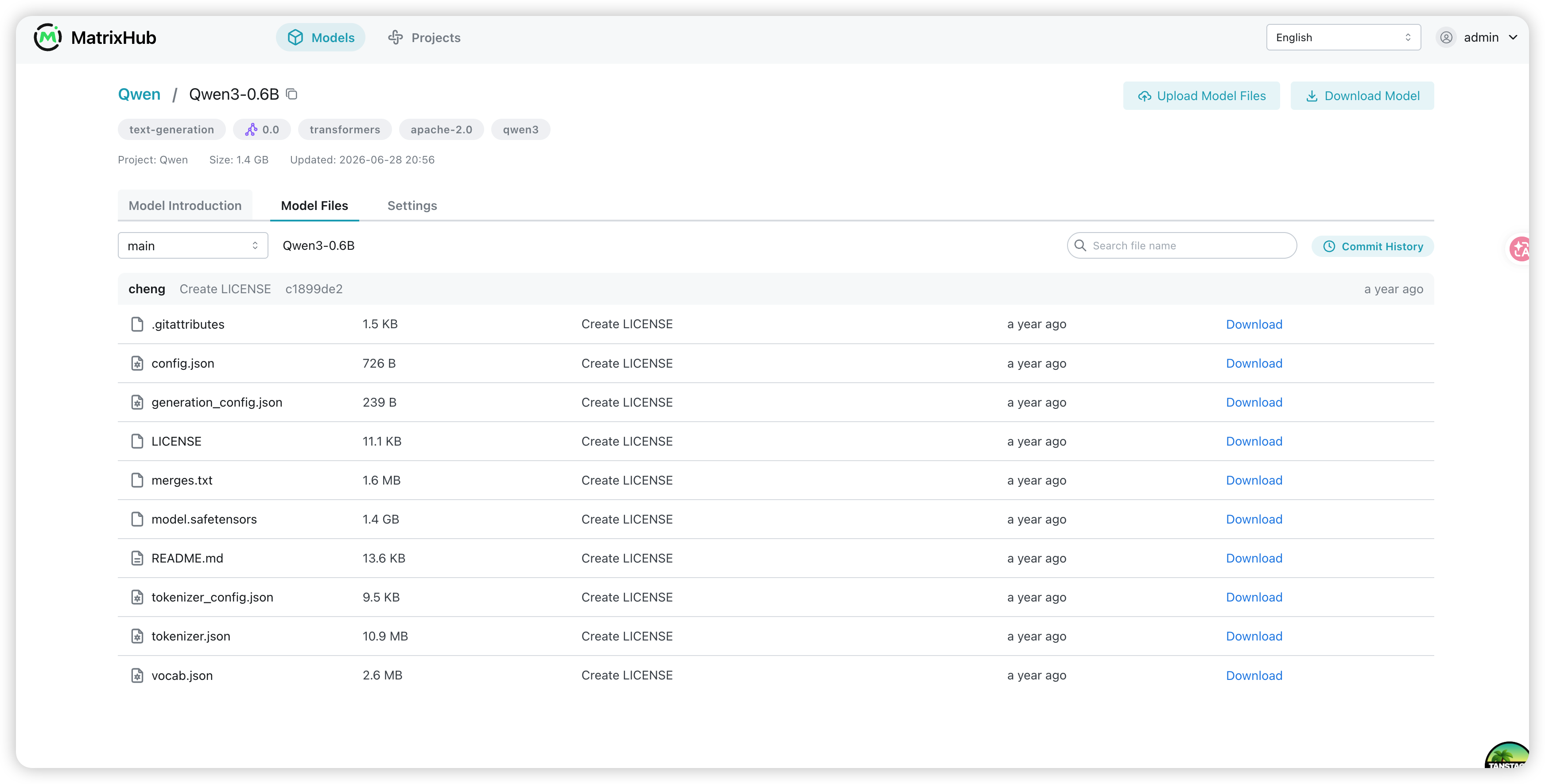Viewport: 1545px width, 784px height.
Task: Click the text-generation tag
Action: [171, 129]
